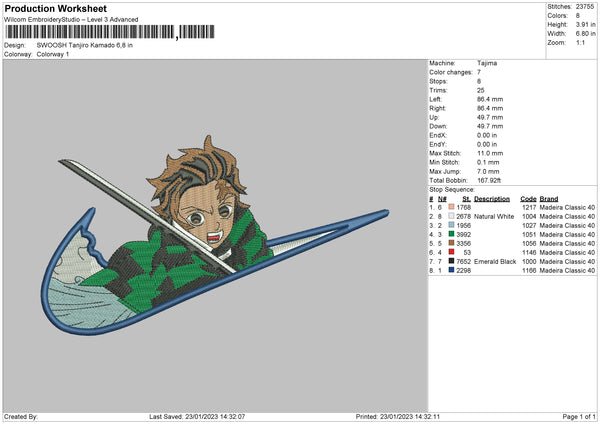Click the Colors value '8' at the top right

pos(578,16)
